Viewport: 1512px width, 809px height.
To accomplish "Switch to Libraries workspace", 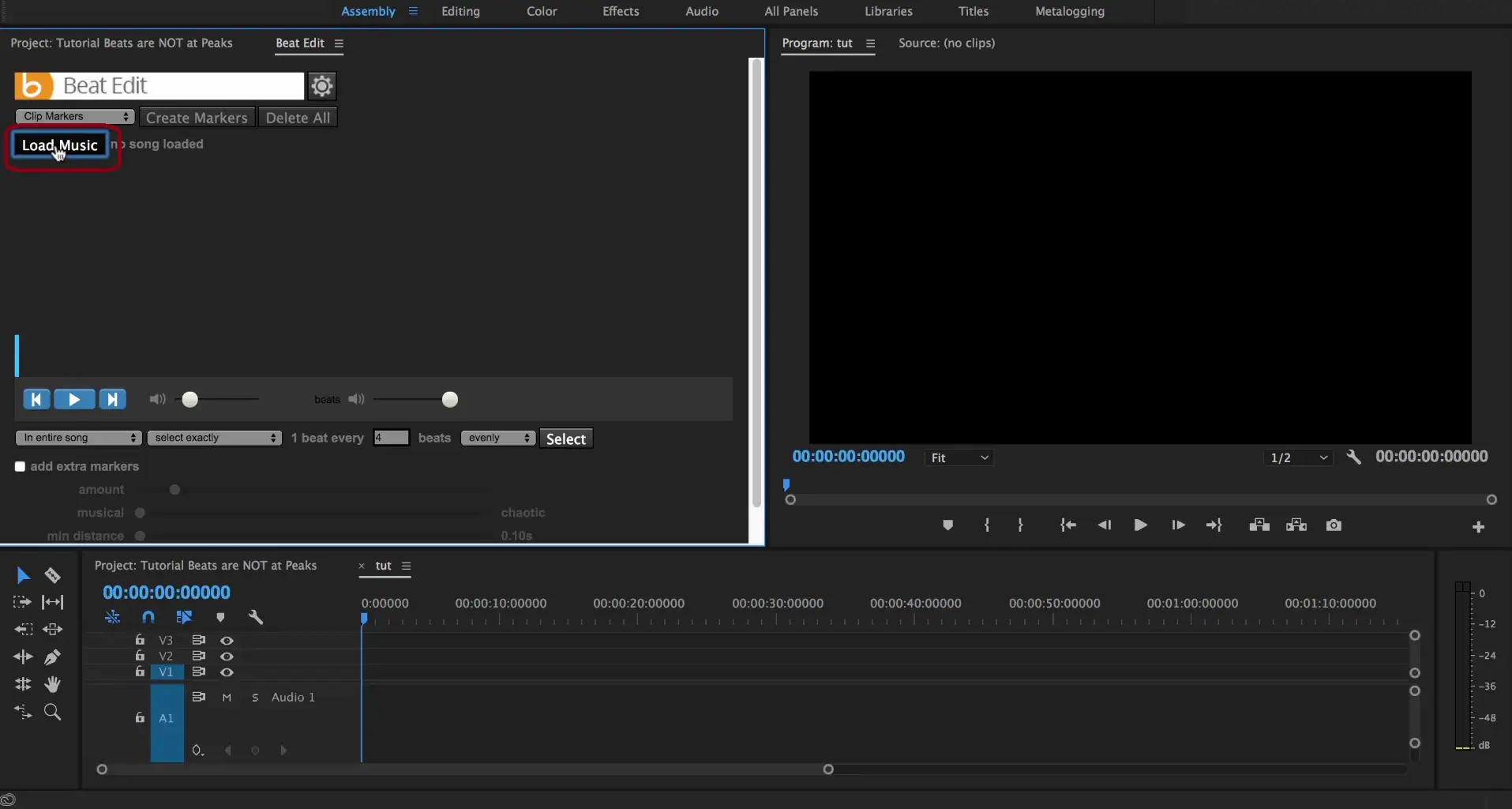I will (888, 11).
